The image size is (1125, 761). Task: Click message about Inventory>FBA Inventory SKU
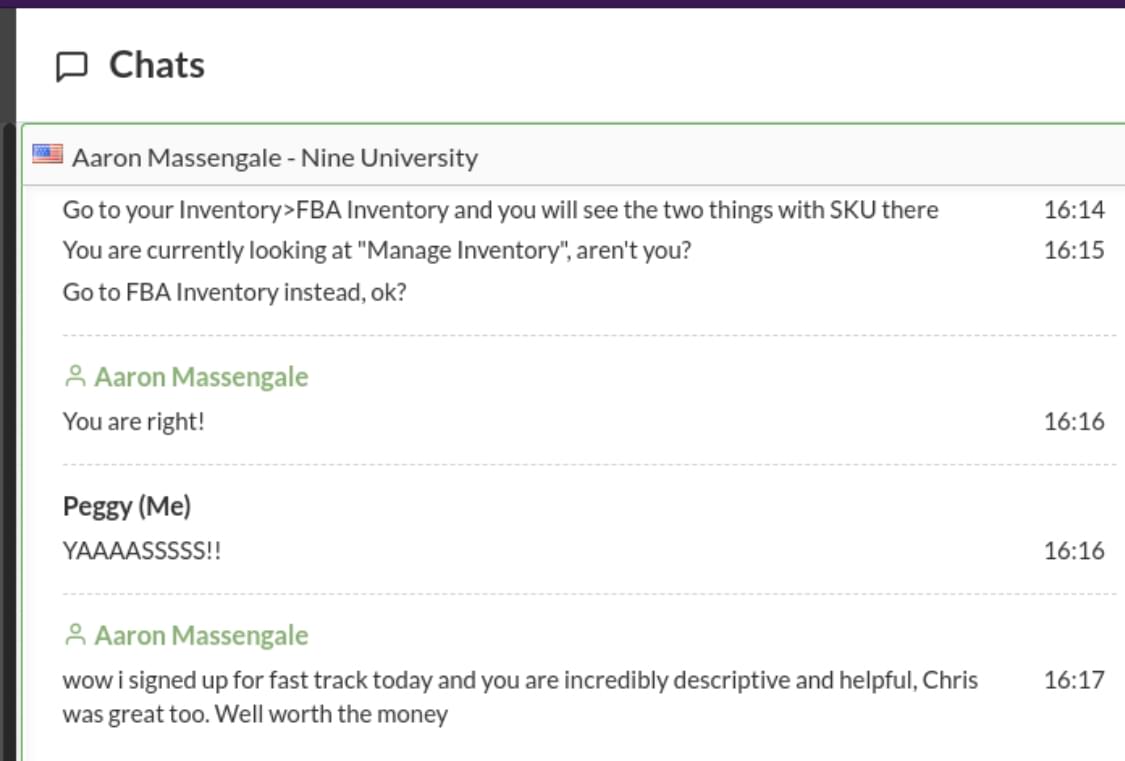coord(500,210)
